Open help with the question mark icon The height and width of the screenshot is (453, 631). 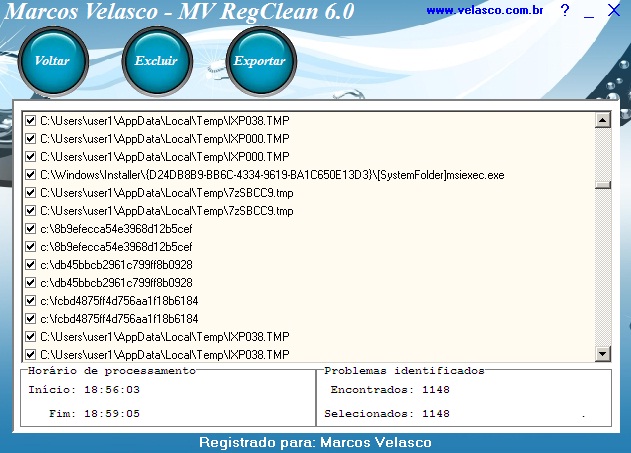pyautogui.click(x=565, y=10)
